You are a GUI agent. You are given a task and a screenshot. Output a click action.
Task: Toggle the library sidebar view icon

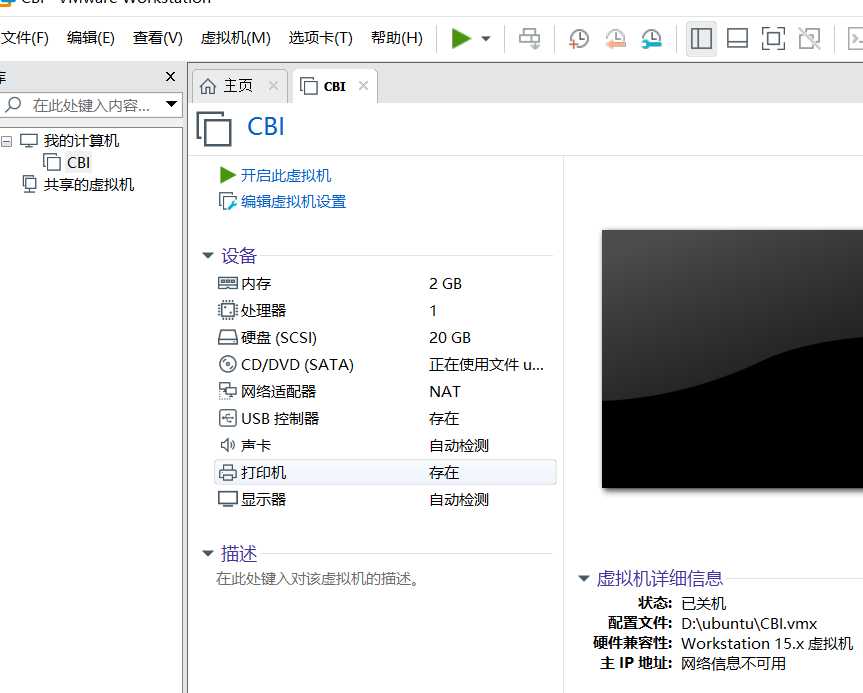pos(701,39)
